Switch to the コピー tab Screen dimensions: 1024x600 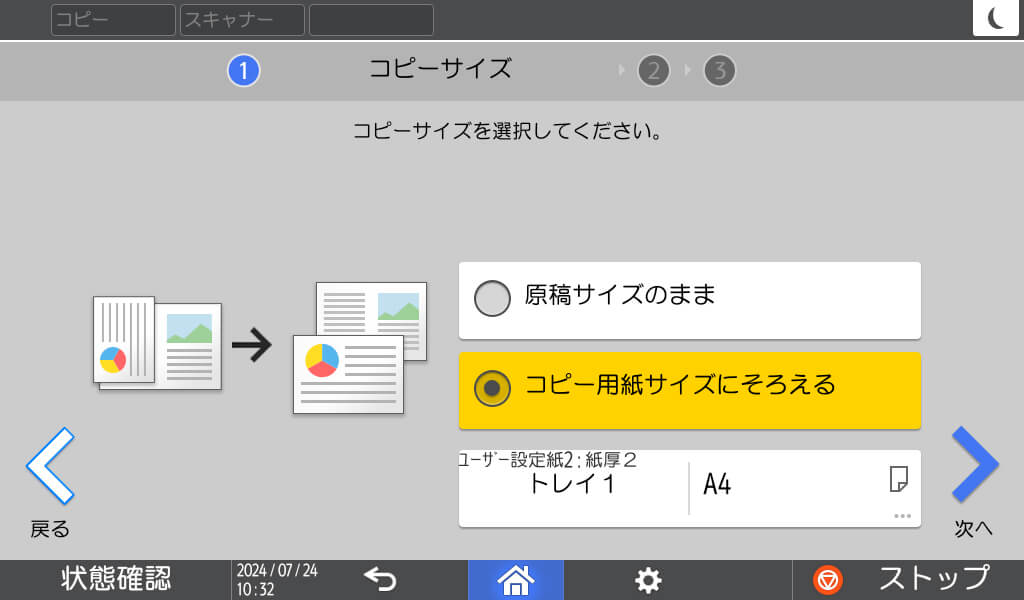click(x=113, y=20)
